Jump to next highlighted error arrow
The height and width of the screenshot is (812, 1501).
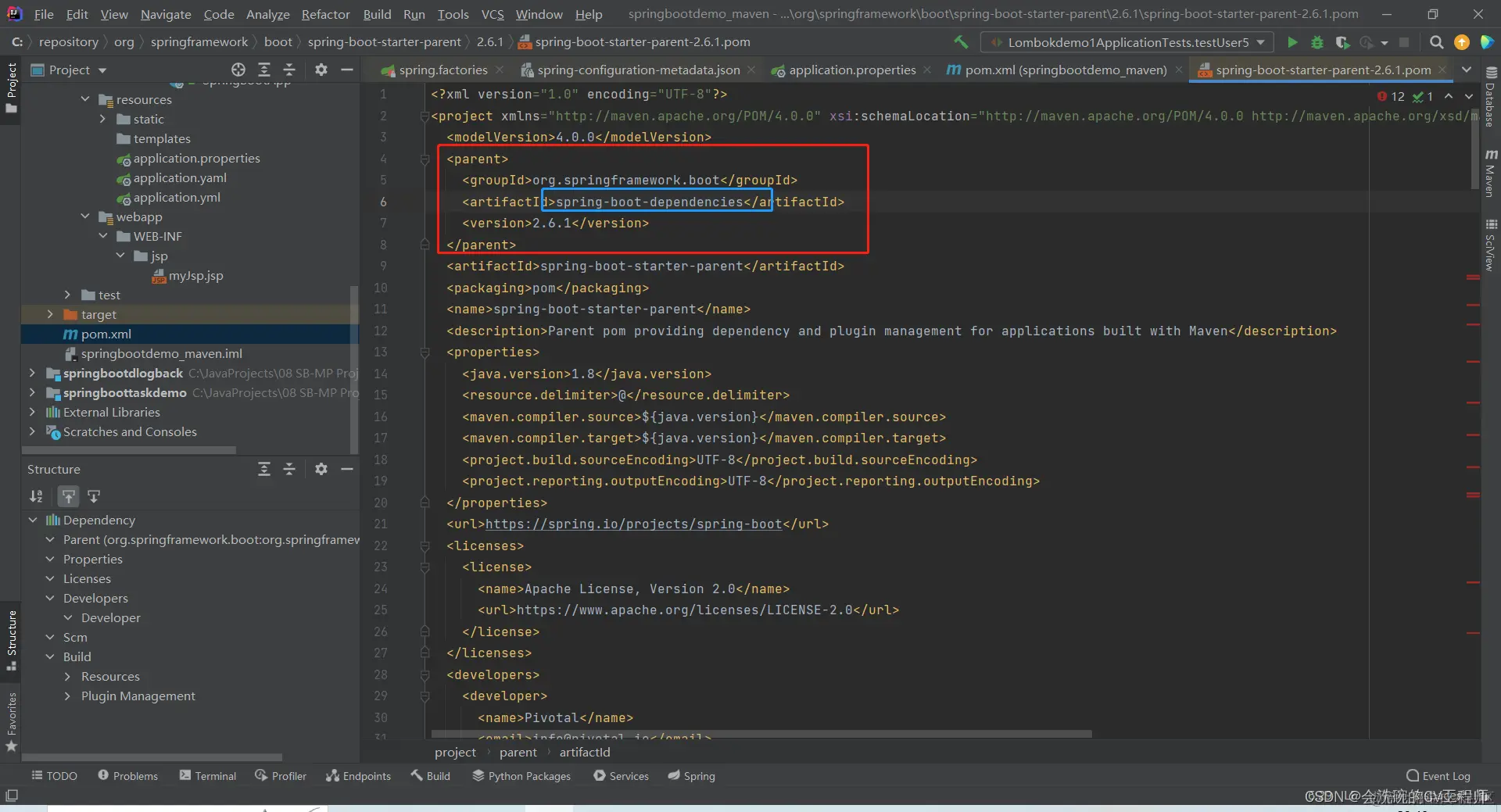[1469, 96]
